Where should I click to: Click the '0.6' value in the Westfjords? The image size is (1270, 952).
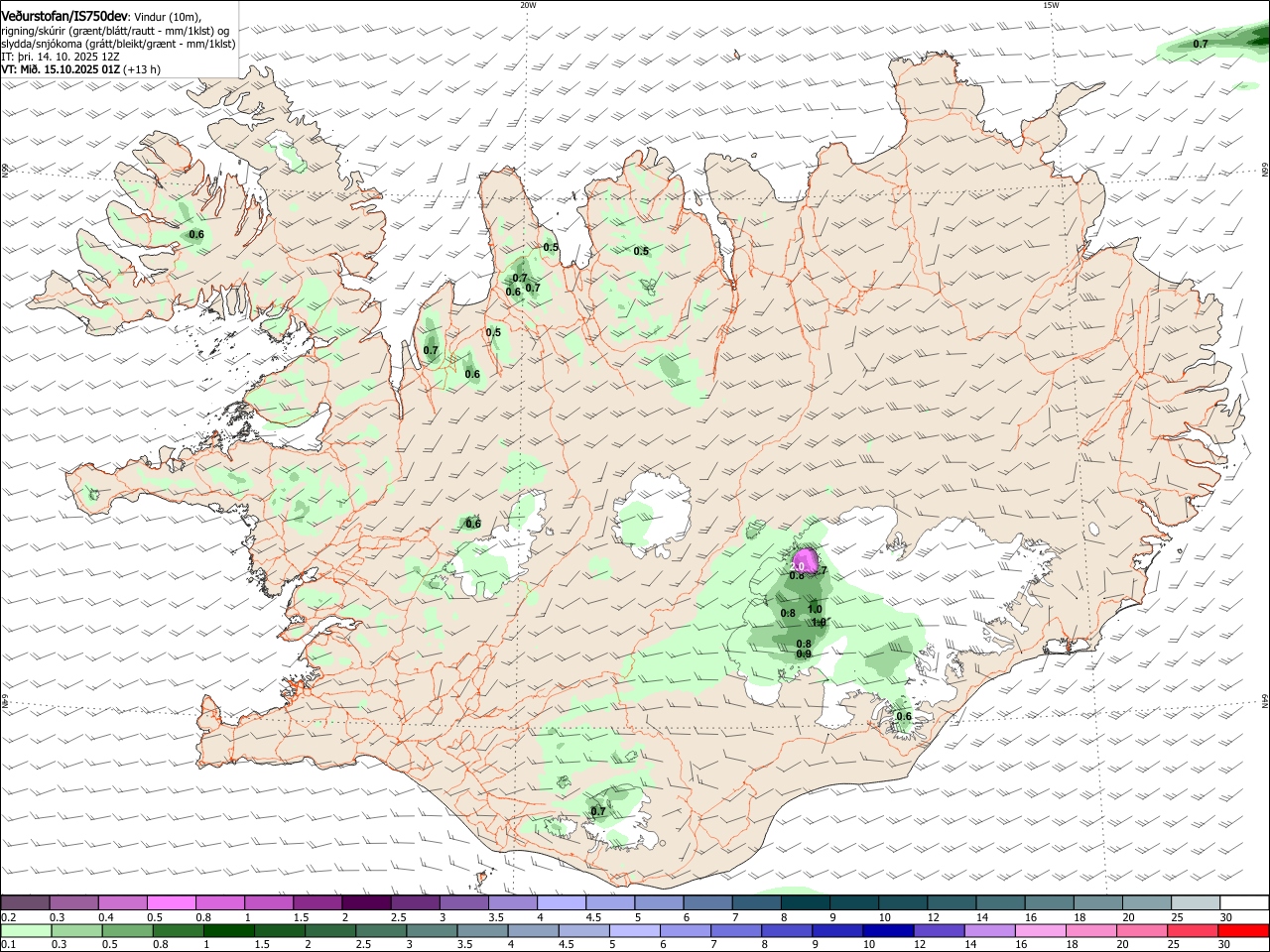click(x=196, y=235)
